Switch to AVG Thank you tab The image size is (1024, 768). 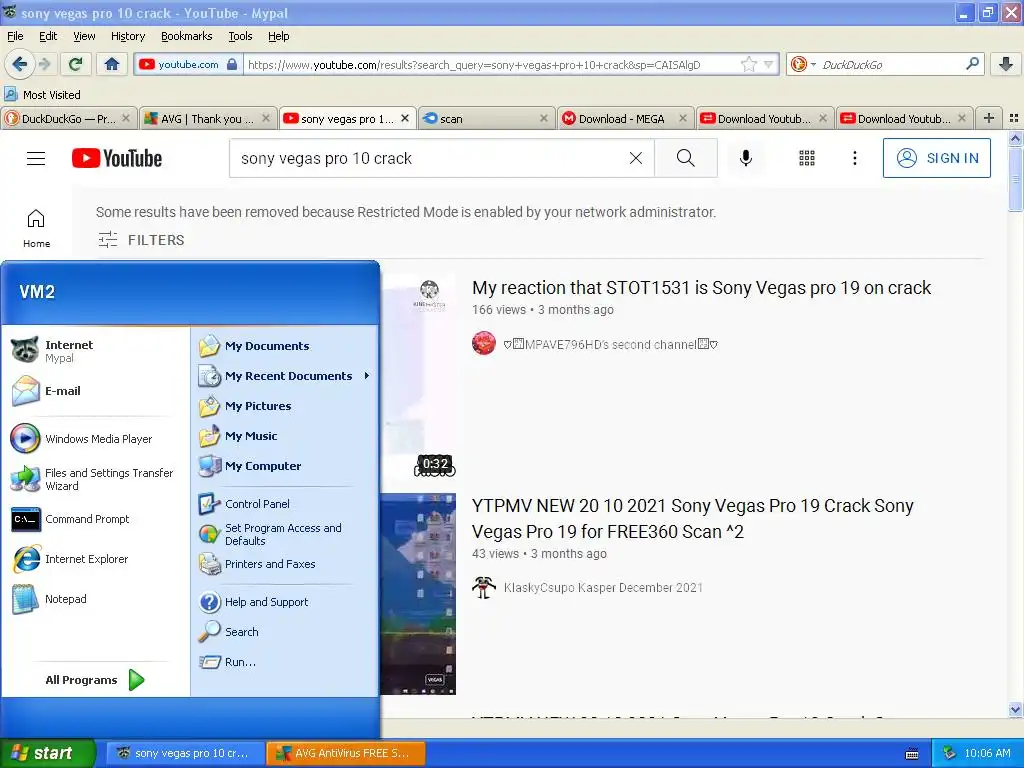[208, 118]
